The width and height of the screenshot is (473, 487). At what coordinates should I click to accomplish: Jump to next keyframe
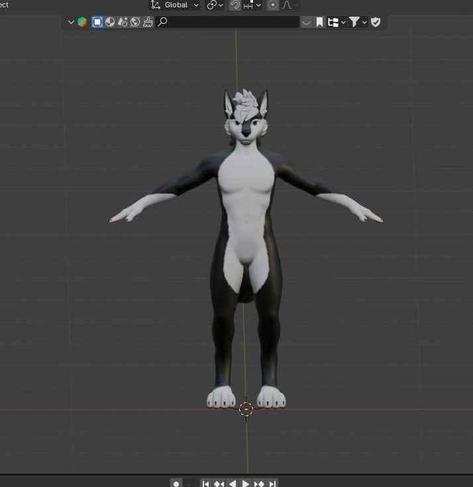[259, 483]
